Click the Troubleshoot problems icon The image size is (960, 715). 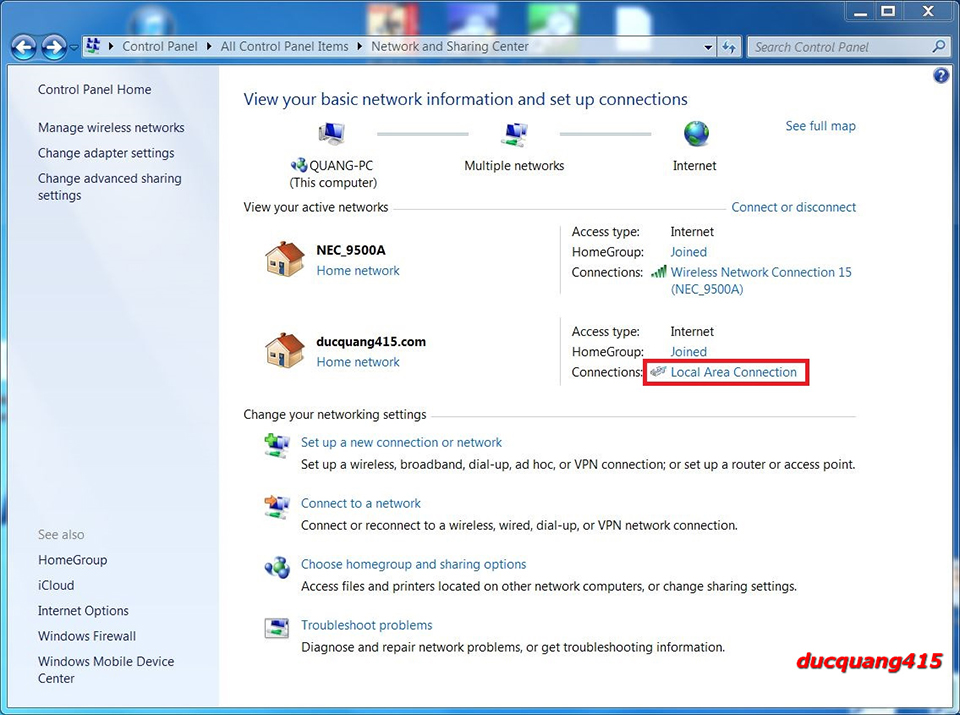point(277,628)
